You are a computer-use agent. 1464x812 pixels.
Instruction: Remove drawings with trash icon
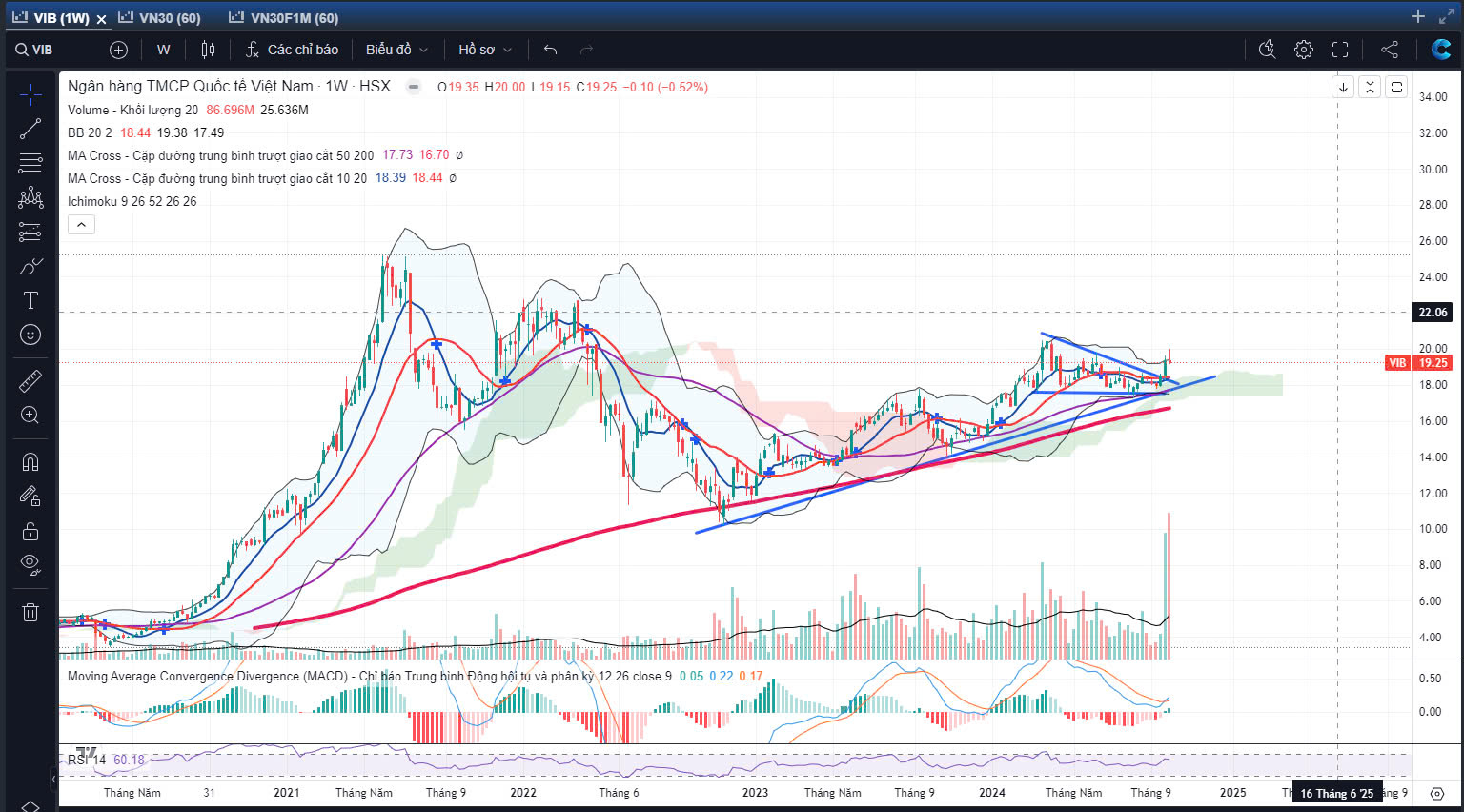[x=30, y=612]
